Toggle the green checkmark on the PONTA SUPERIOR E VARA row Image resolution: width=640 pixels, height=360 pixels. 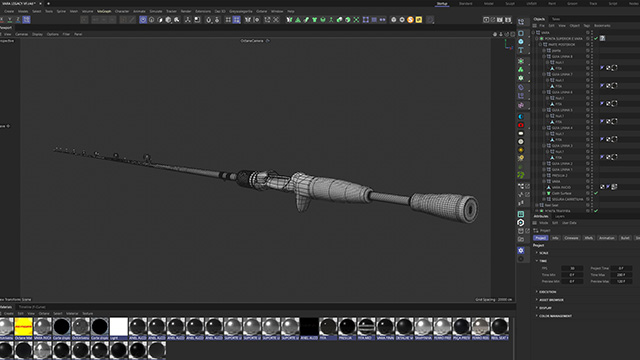click(x=596, y=38)
